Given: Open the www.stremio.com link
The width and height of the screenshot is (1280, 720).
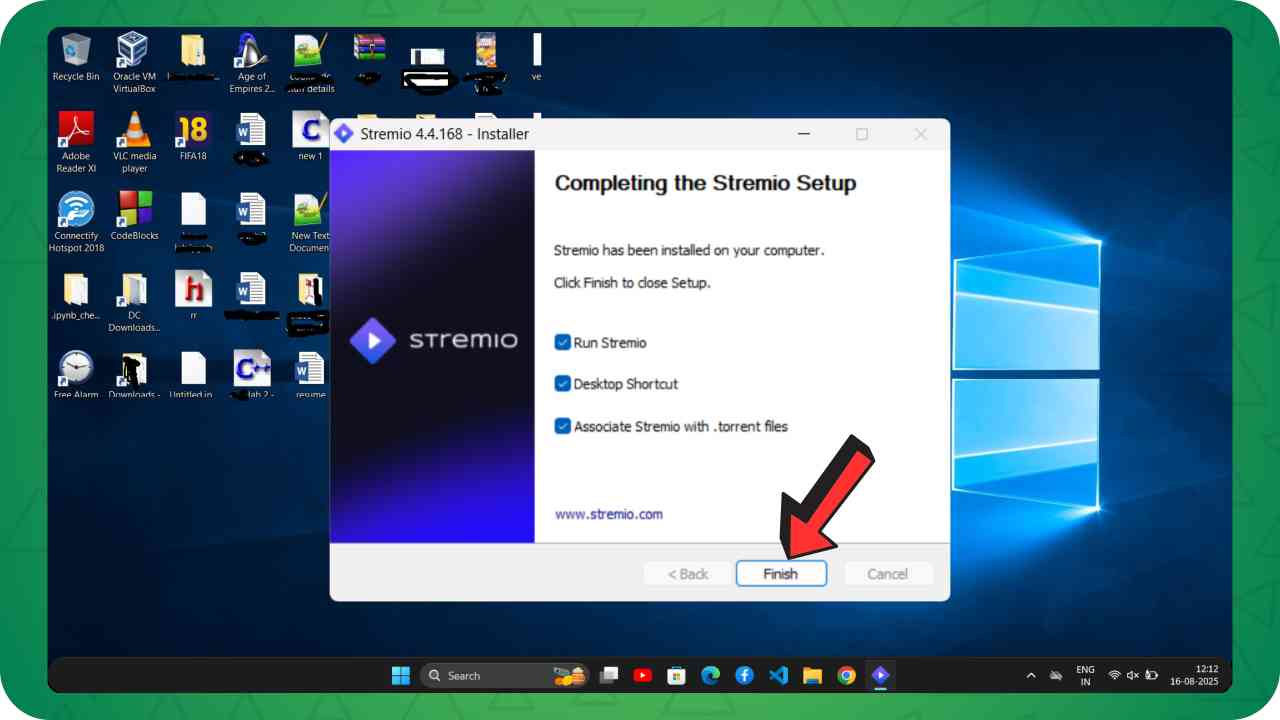Looking at the screenshot, I should pyautogui.click(x=608, y=514).
